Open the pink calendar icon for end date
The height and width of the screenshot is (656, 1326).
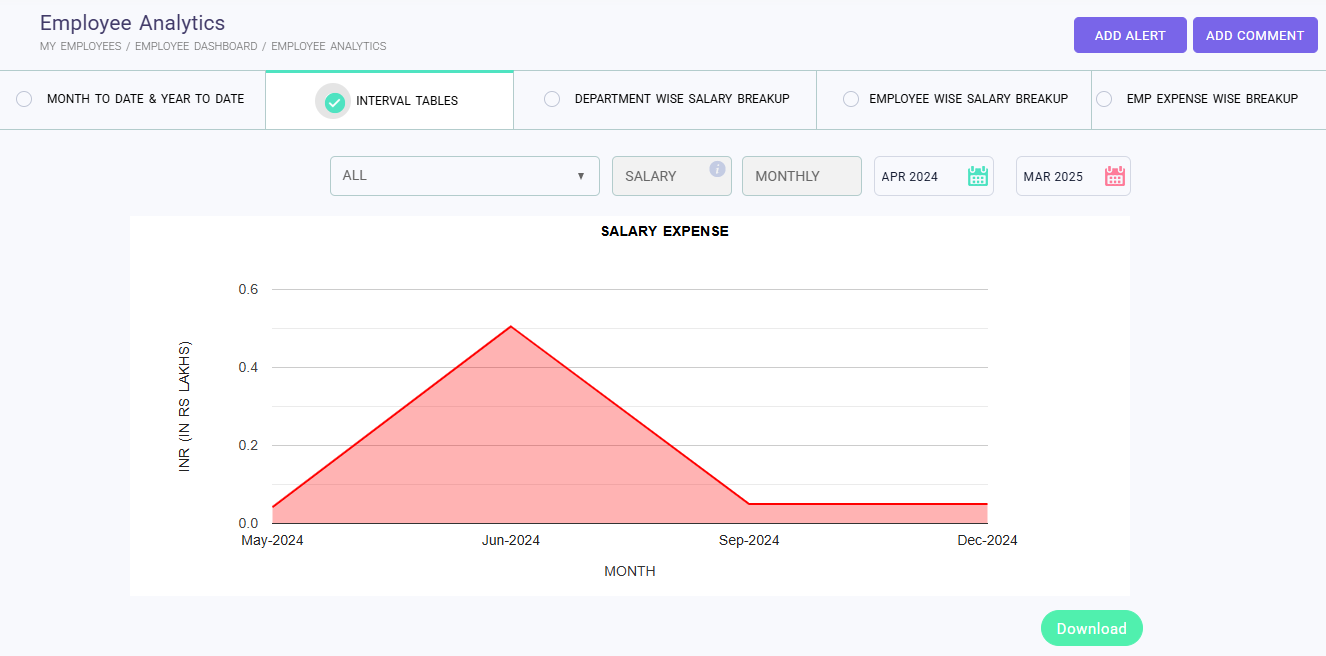point(1114,176)
